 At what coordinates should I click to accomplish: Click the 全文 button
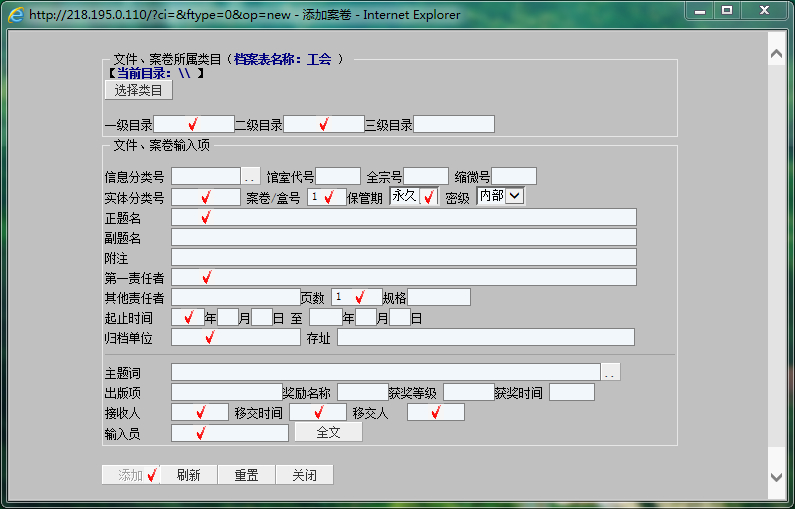tap(328, 432)
